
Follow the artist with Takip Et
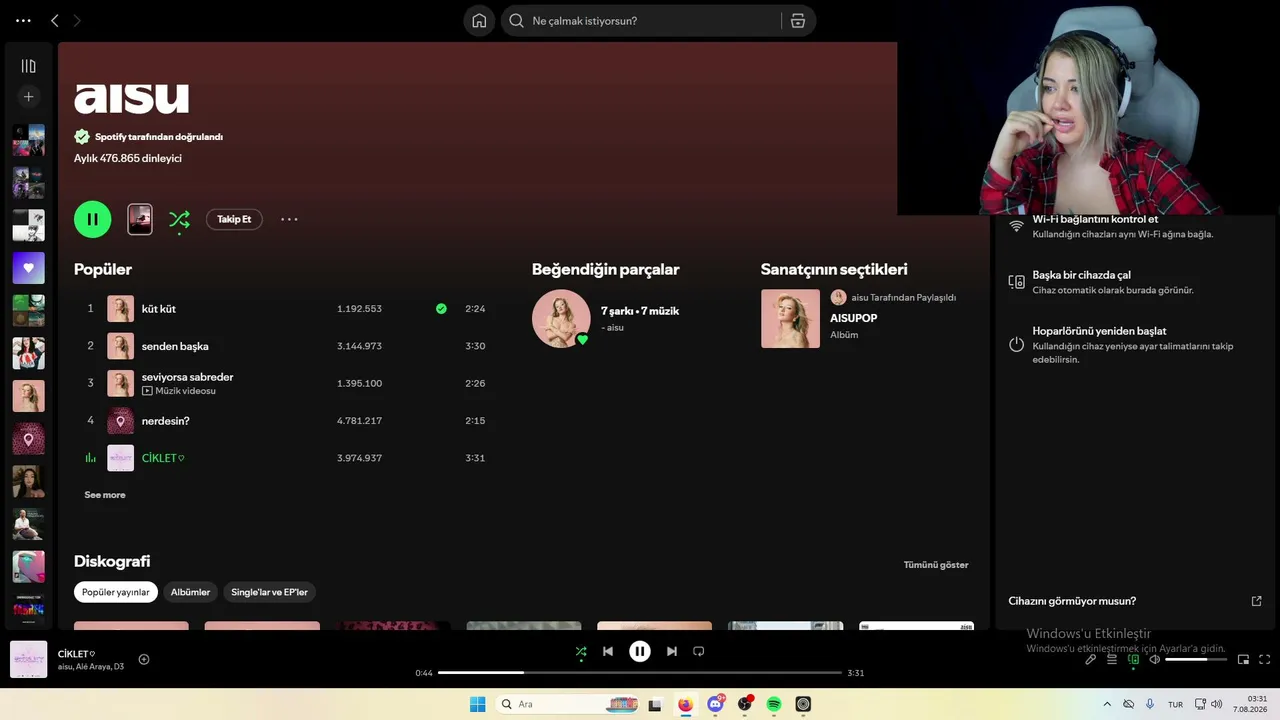[234, 219]
